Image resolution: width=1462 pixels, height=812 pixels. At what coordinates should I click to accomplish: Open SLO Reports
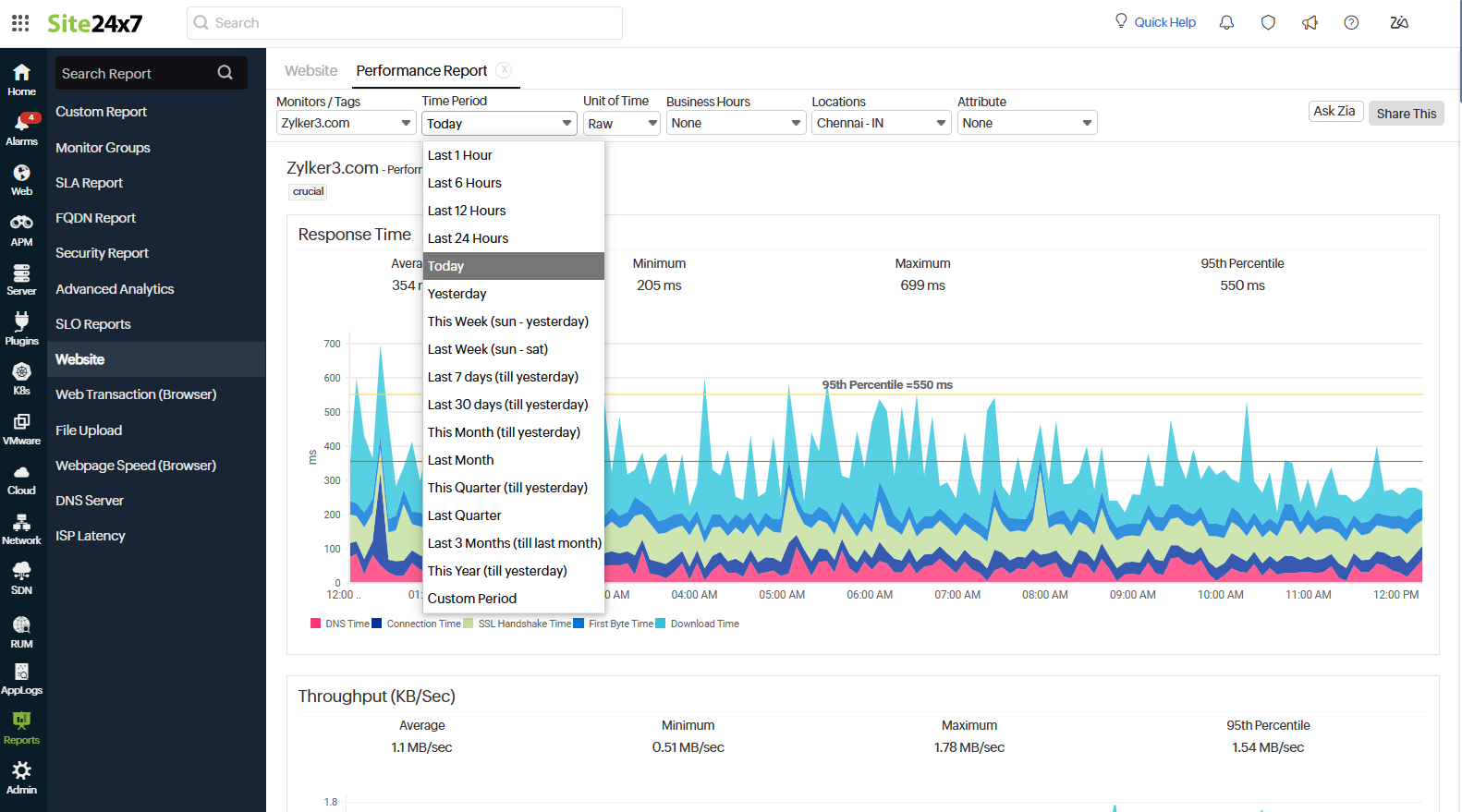93,324
